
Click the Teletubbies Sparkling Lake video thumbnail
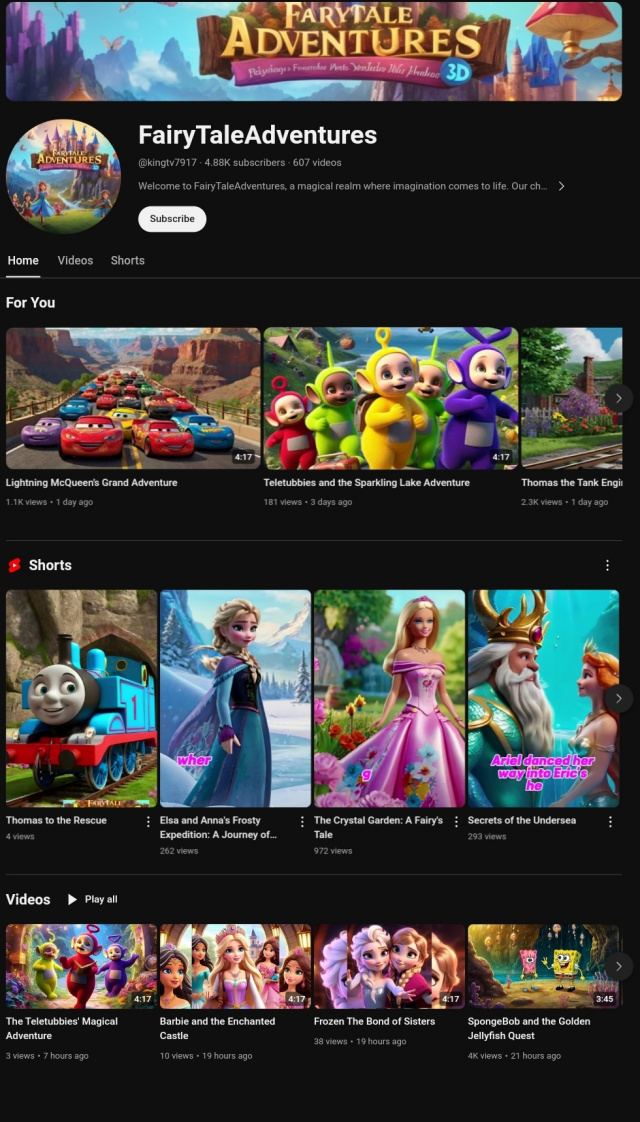[x=391, y=399]
